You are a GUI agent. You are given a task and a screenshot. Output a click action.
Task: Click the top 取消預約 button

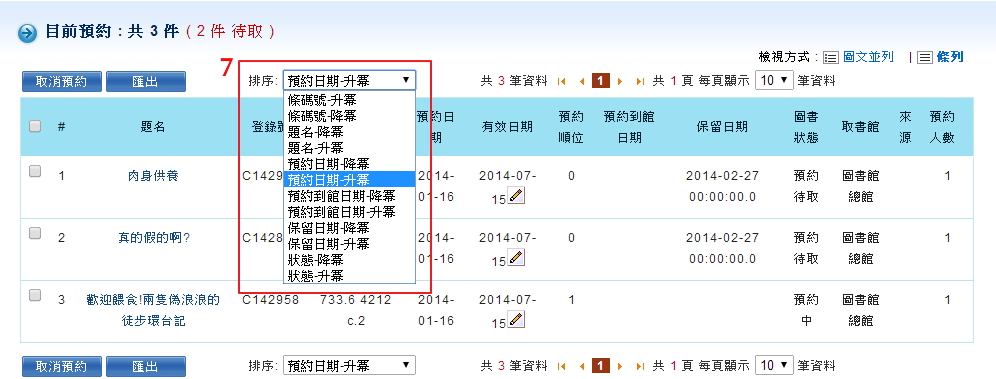tap(62, 81)
